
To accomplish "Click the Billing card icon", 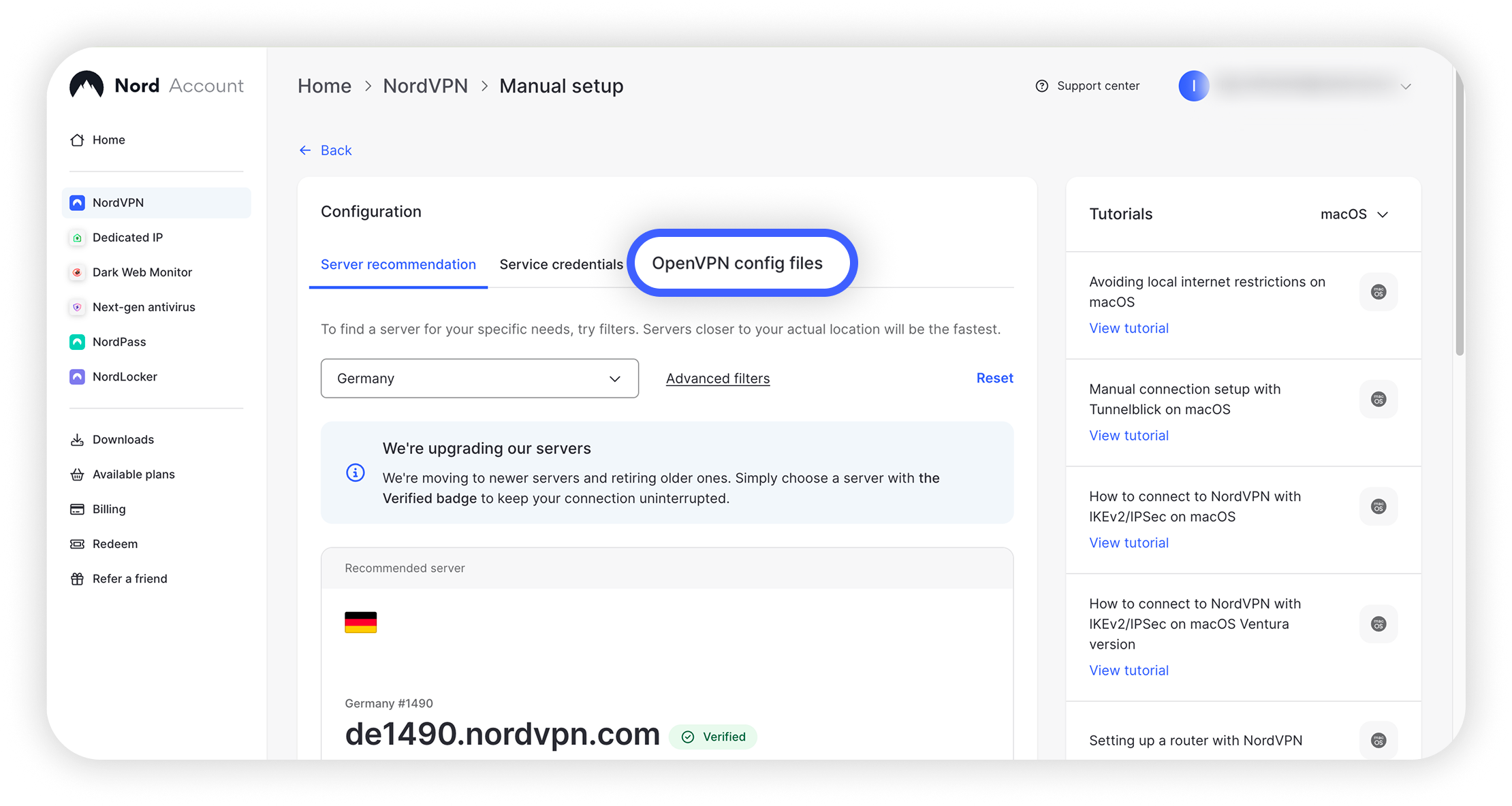I will point(77,509).
